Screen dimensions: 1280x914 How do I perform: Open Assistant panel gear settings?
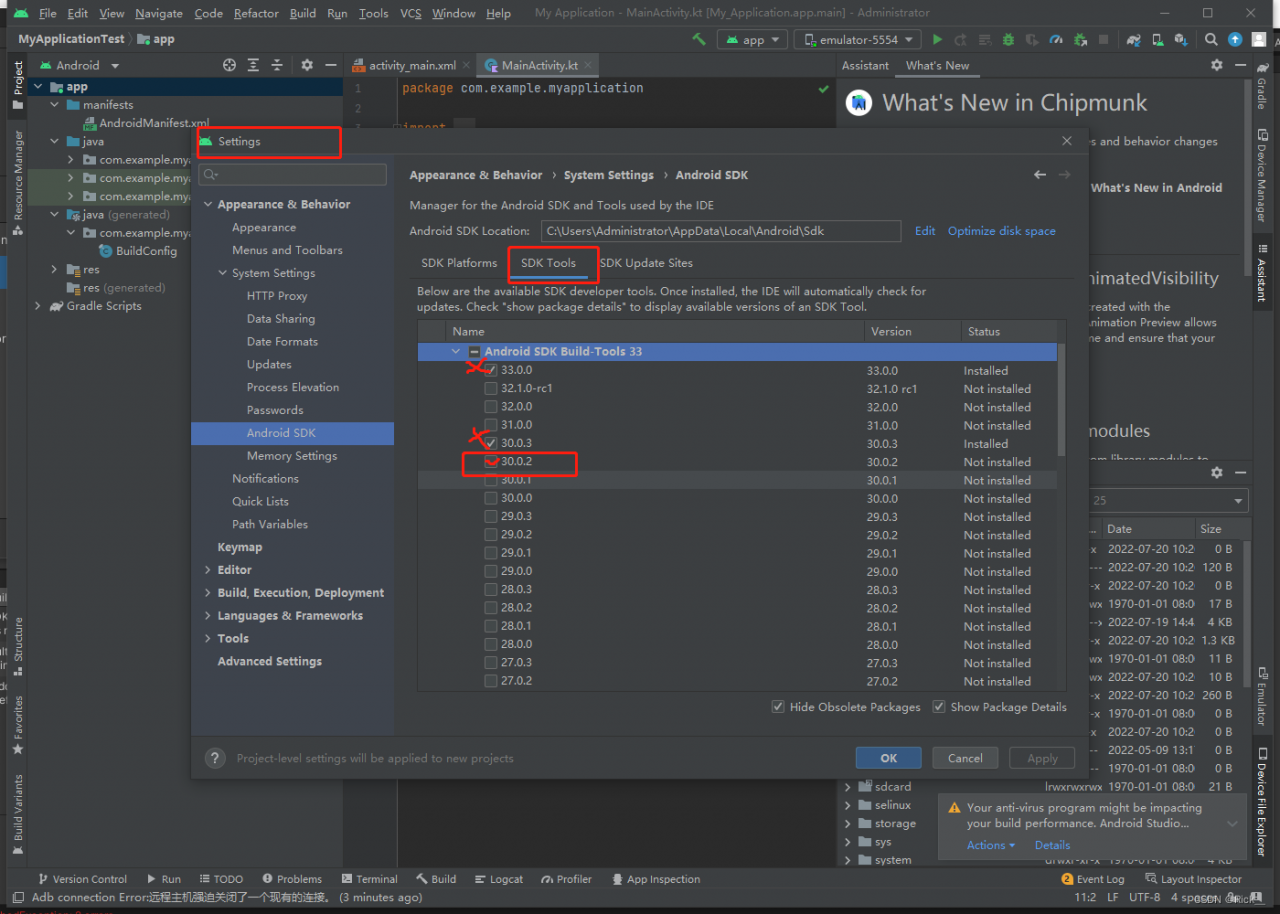[x=1216, y=65]
